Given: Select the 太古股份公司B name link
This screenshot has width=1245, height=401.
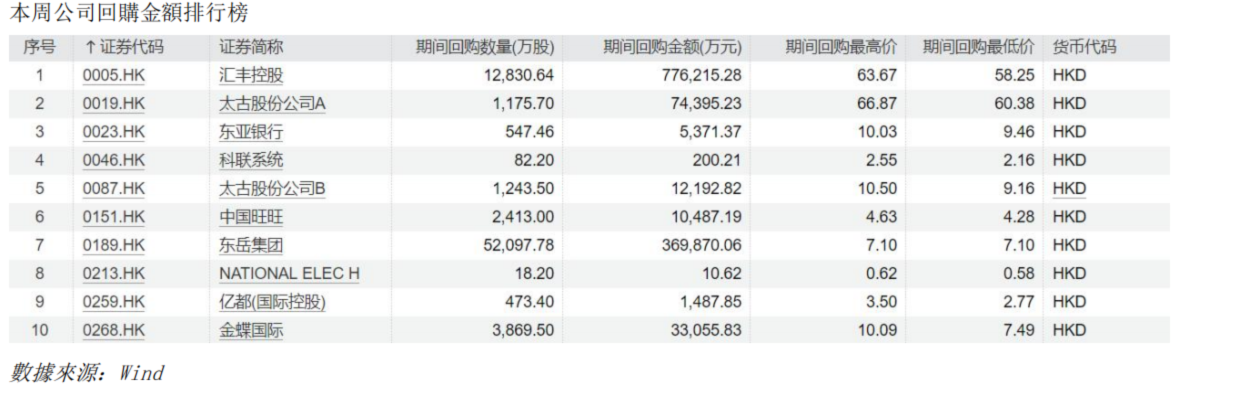Looking at the screenshot, I should tap(273, 188).
